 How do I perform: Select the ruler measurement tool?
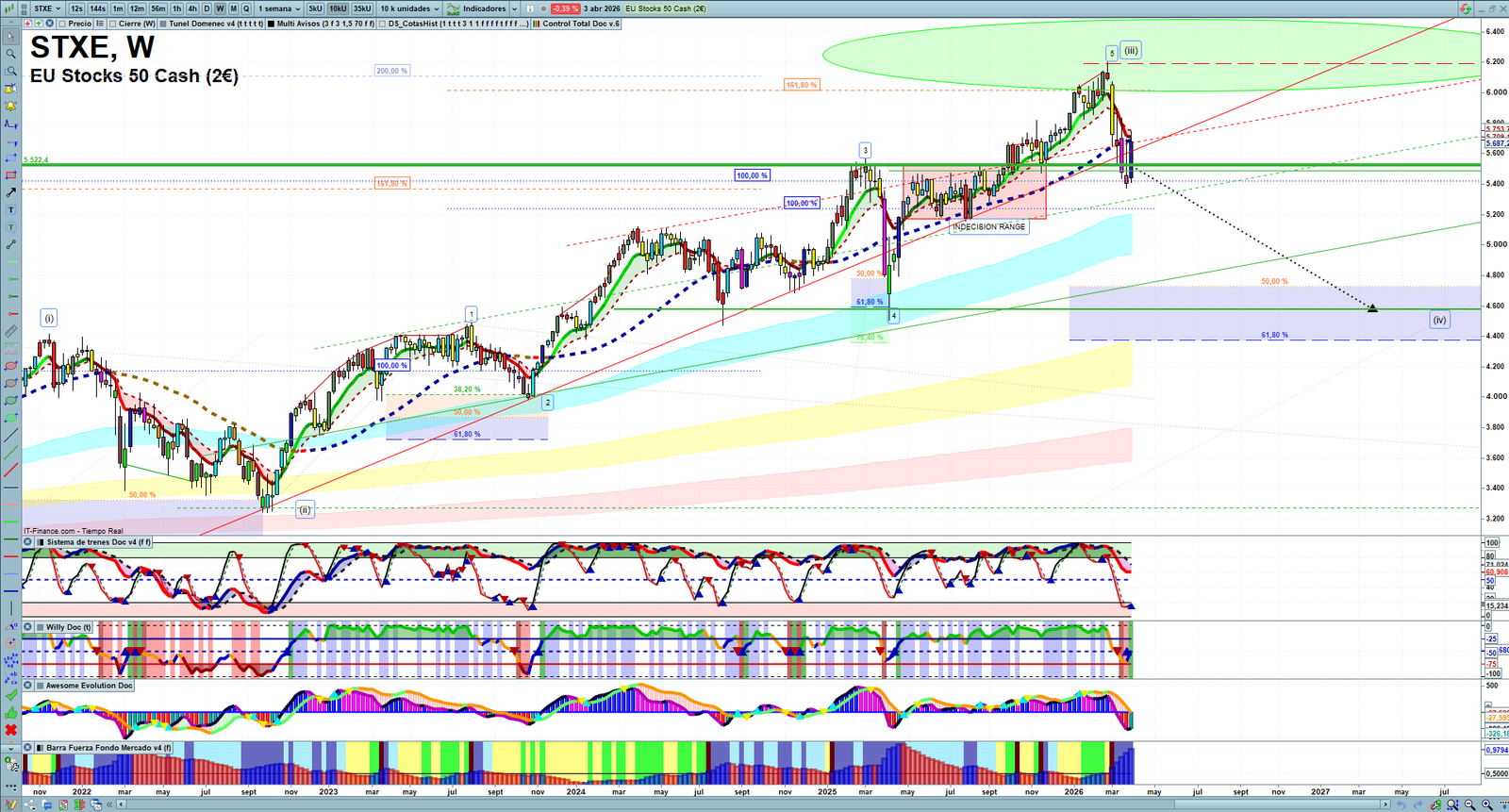pyautogui.click(x=10, y=332)
